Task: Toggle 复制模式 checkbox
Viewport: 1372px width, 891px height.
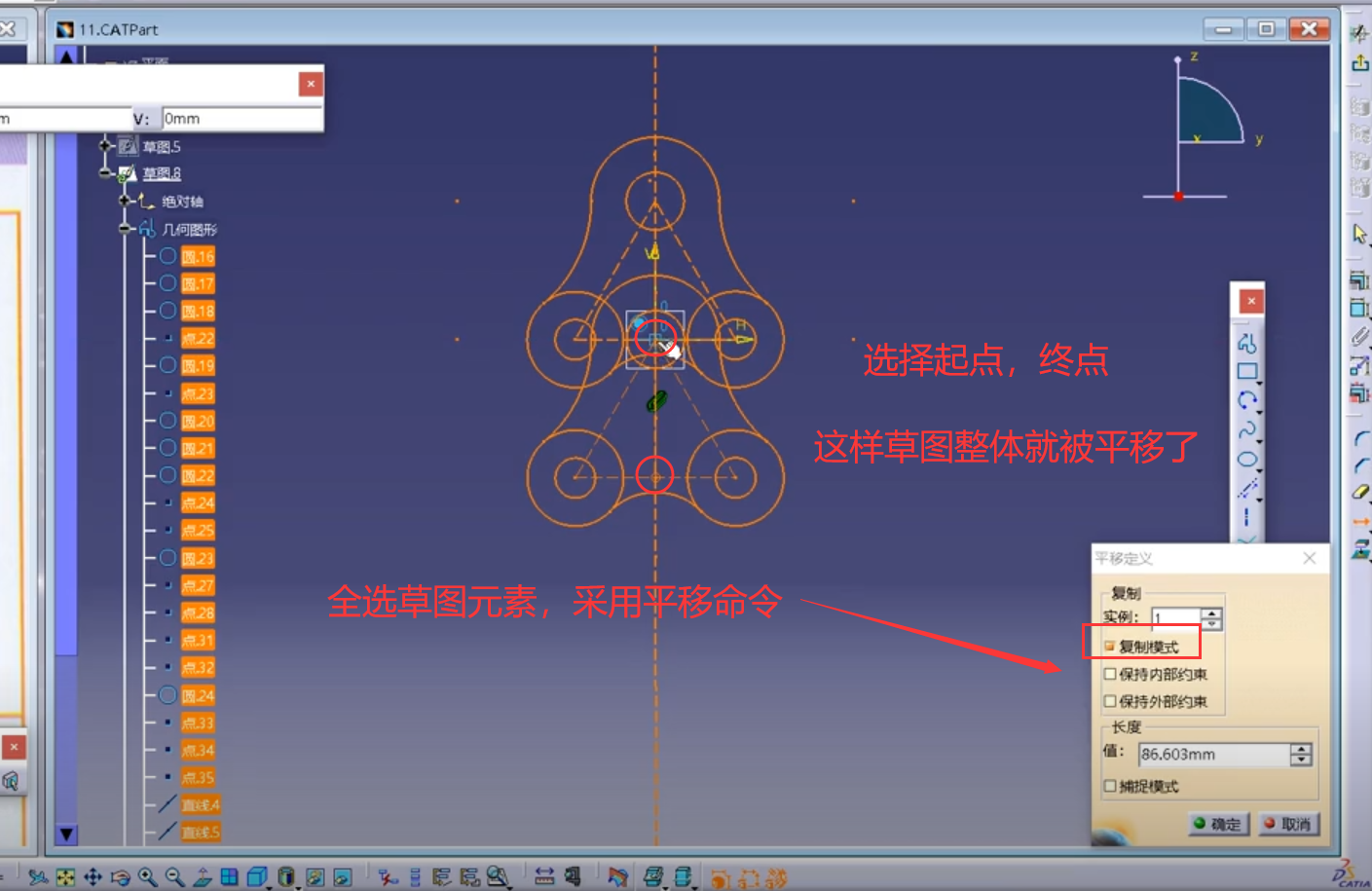Action: click(1109, 647)
